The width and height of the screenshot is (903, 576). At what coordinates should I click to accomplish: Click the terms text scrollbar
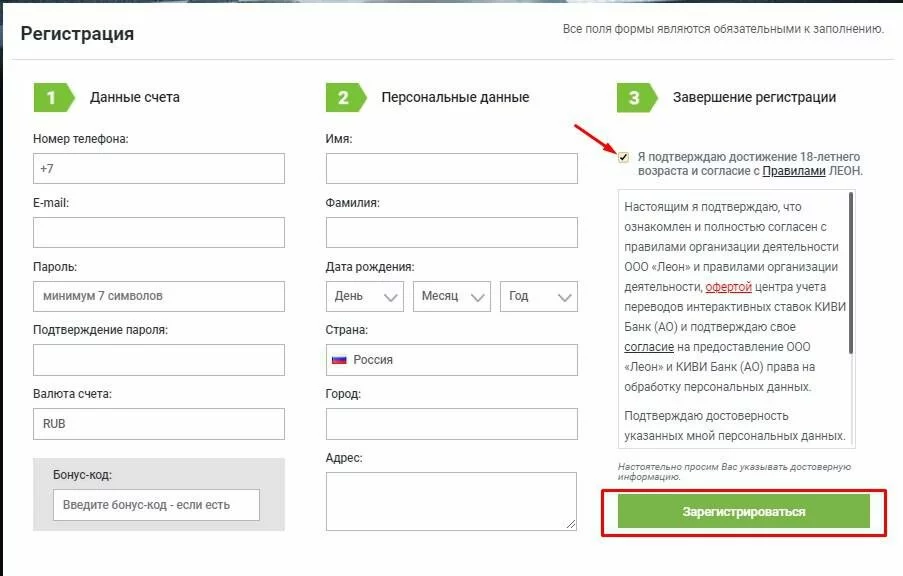(851, 270)
